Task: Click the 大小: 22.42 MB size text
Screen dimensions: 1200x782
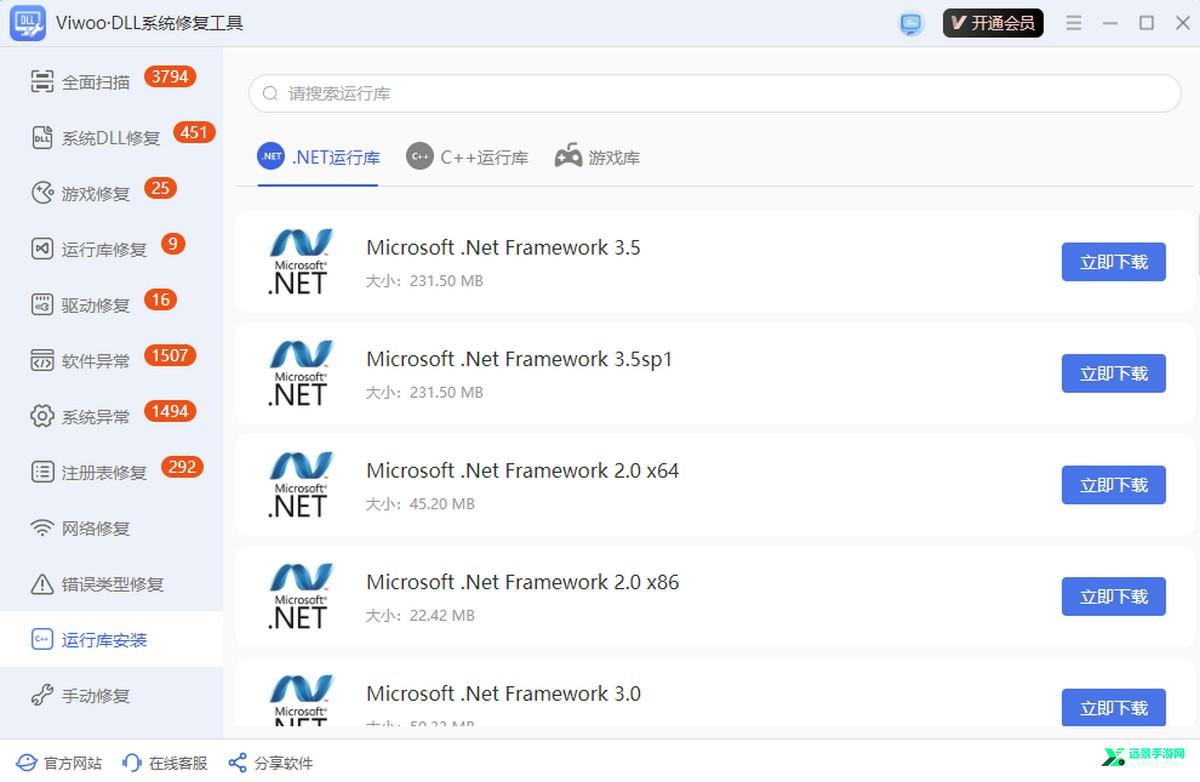Action: point(421,615)
